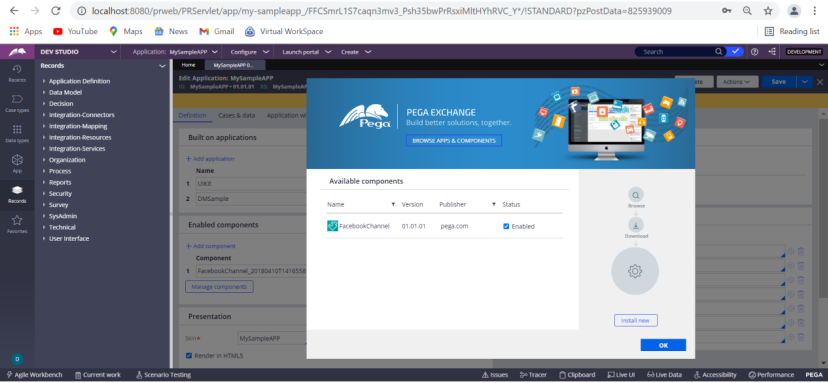Open the Gmail bookmark

pos(217,31)
